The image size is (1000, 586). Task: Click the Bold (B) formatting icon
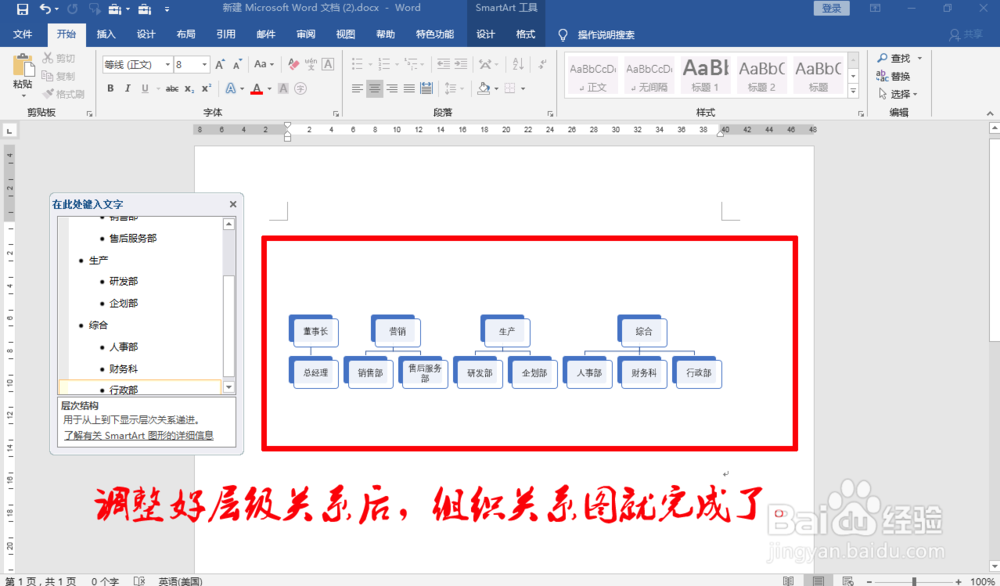(110, 88)
